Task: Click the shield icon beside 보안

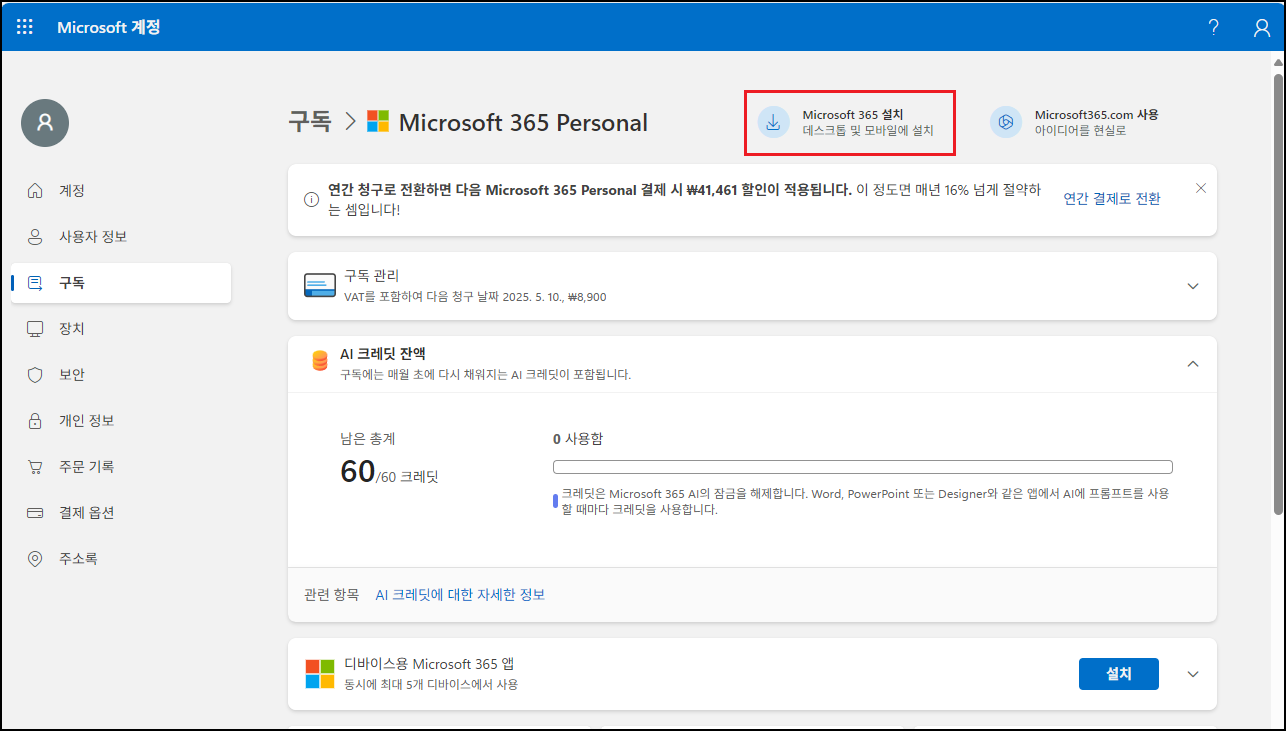Action: [35, 375]
